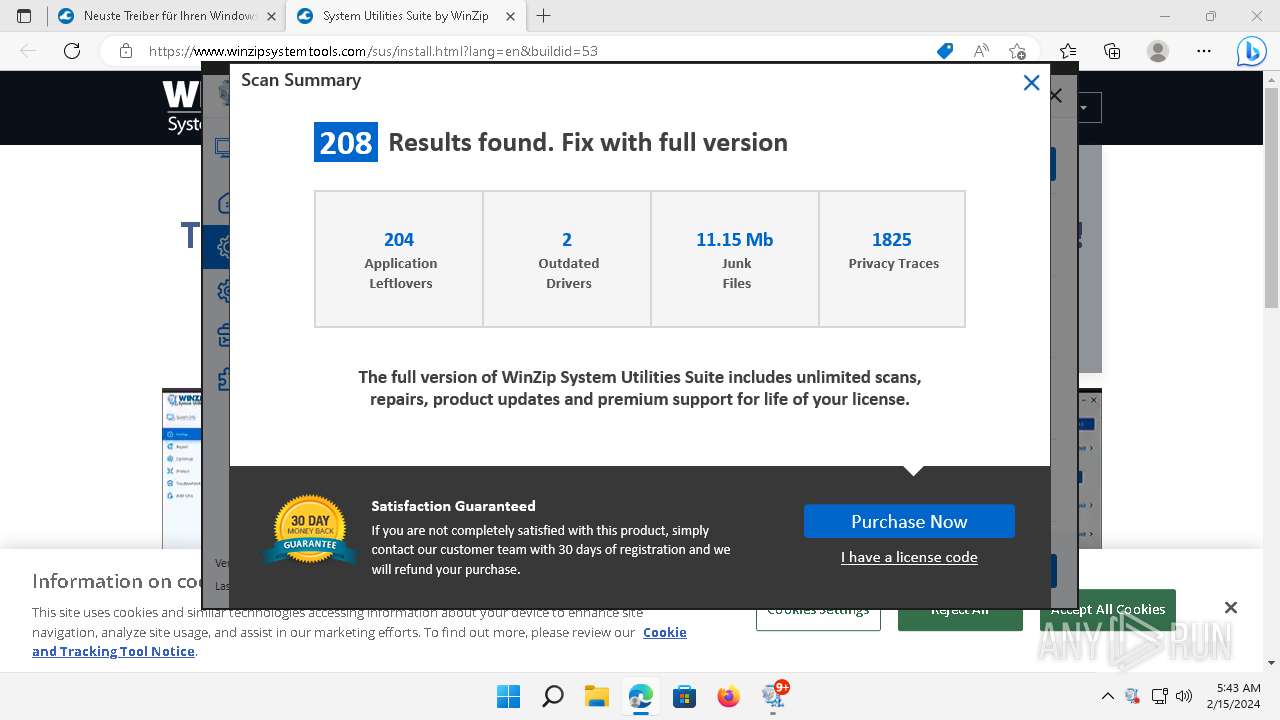This screenshot has height=720, width=1280.
Task: Click the 30 Day Money Back Guarantee badge
Action: (x=310, y=530)
